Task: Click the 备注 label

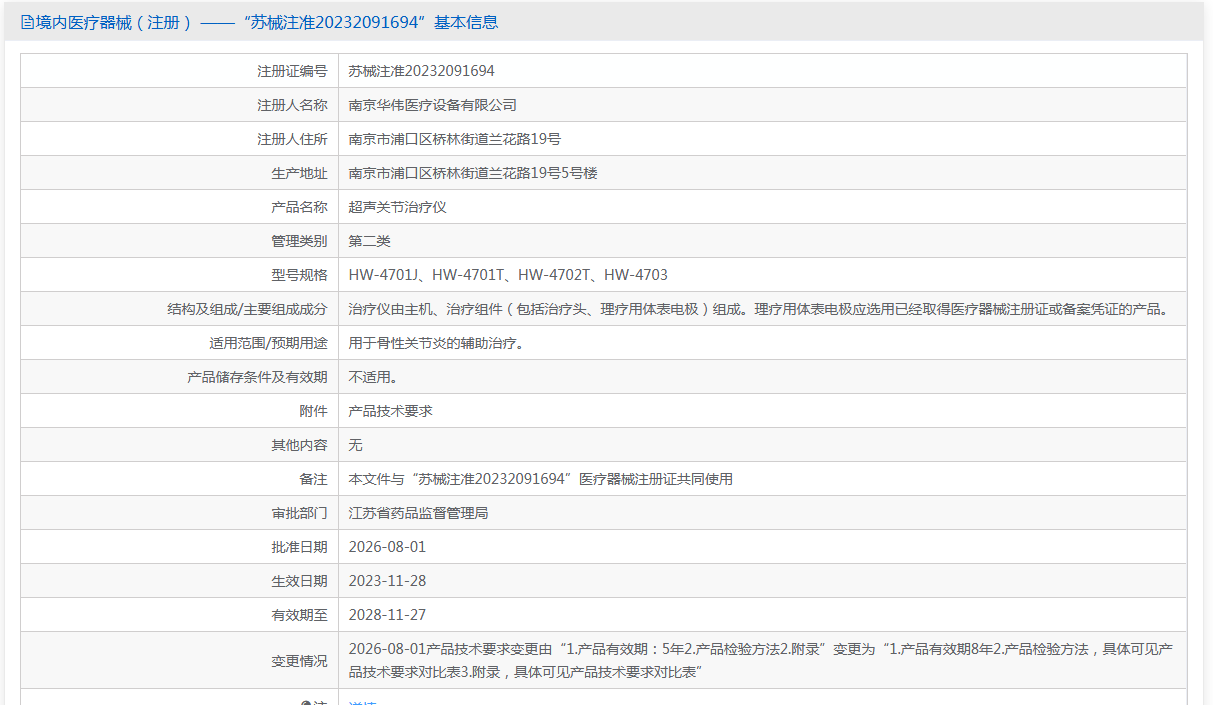Action: click(x=313, y=479)
